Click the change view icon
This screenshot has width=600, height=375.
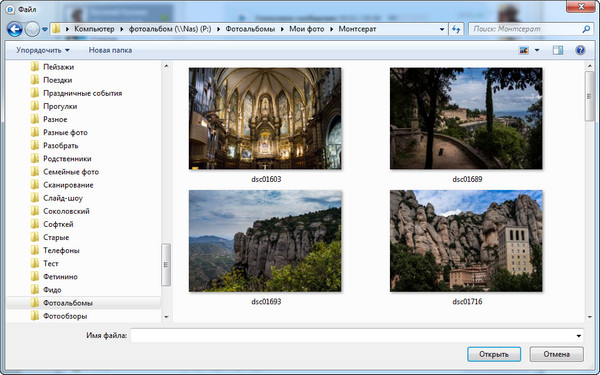tap(523, 50)
